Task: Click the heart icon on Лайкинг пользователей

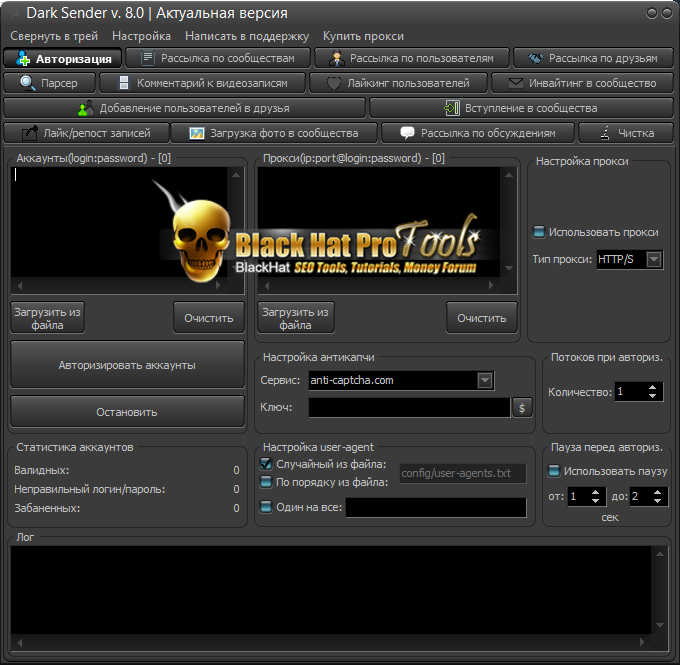Action: 333,83
